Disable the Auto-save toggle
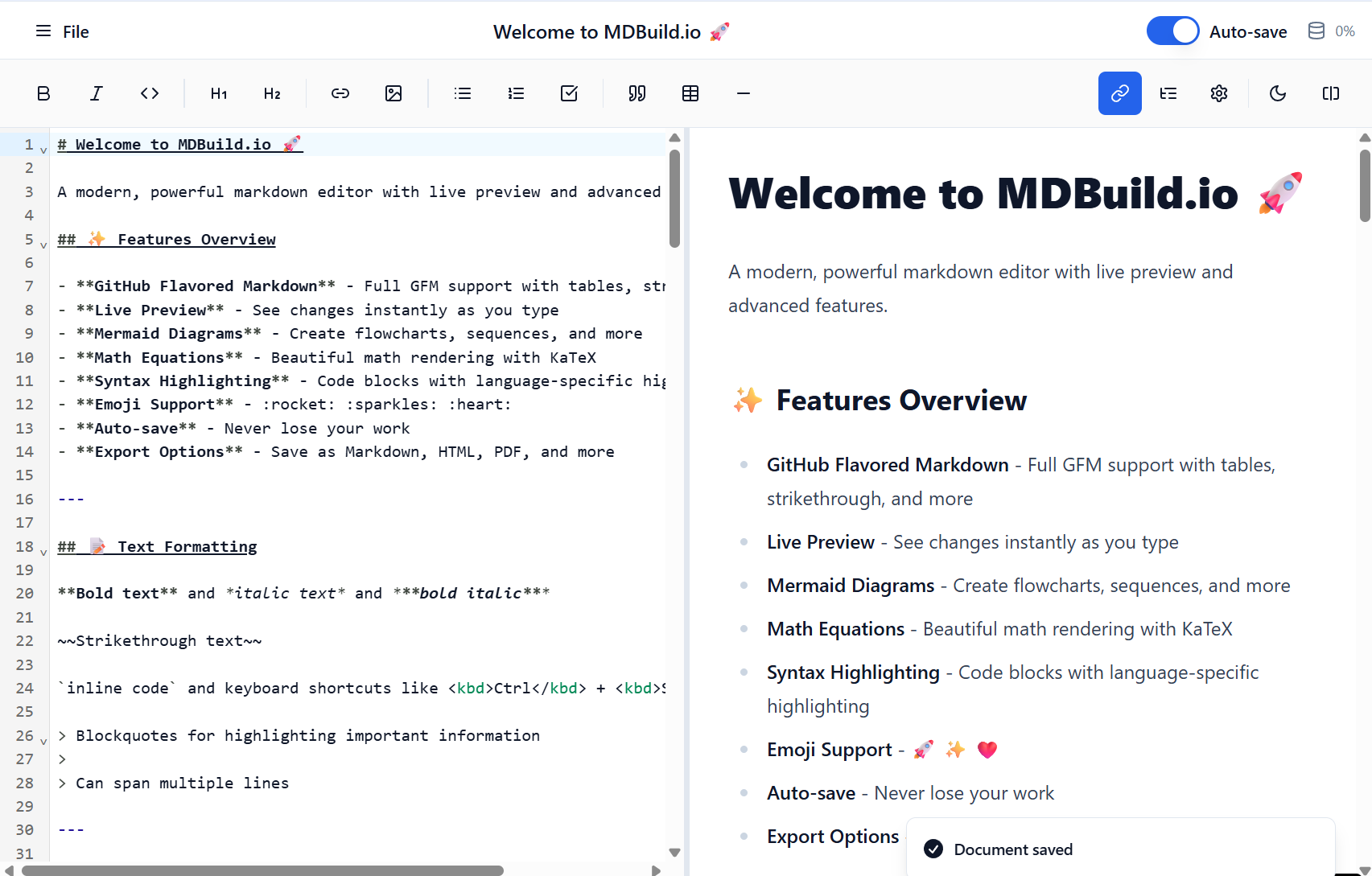1372x876 pixels. 1172,30
